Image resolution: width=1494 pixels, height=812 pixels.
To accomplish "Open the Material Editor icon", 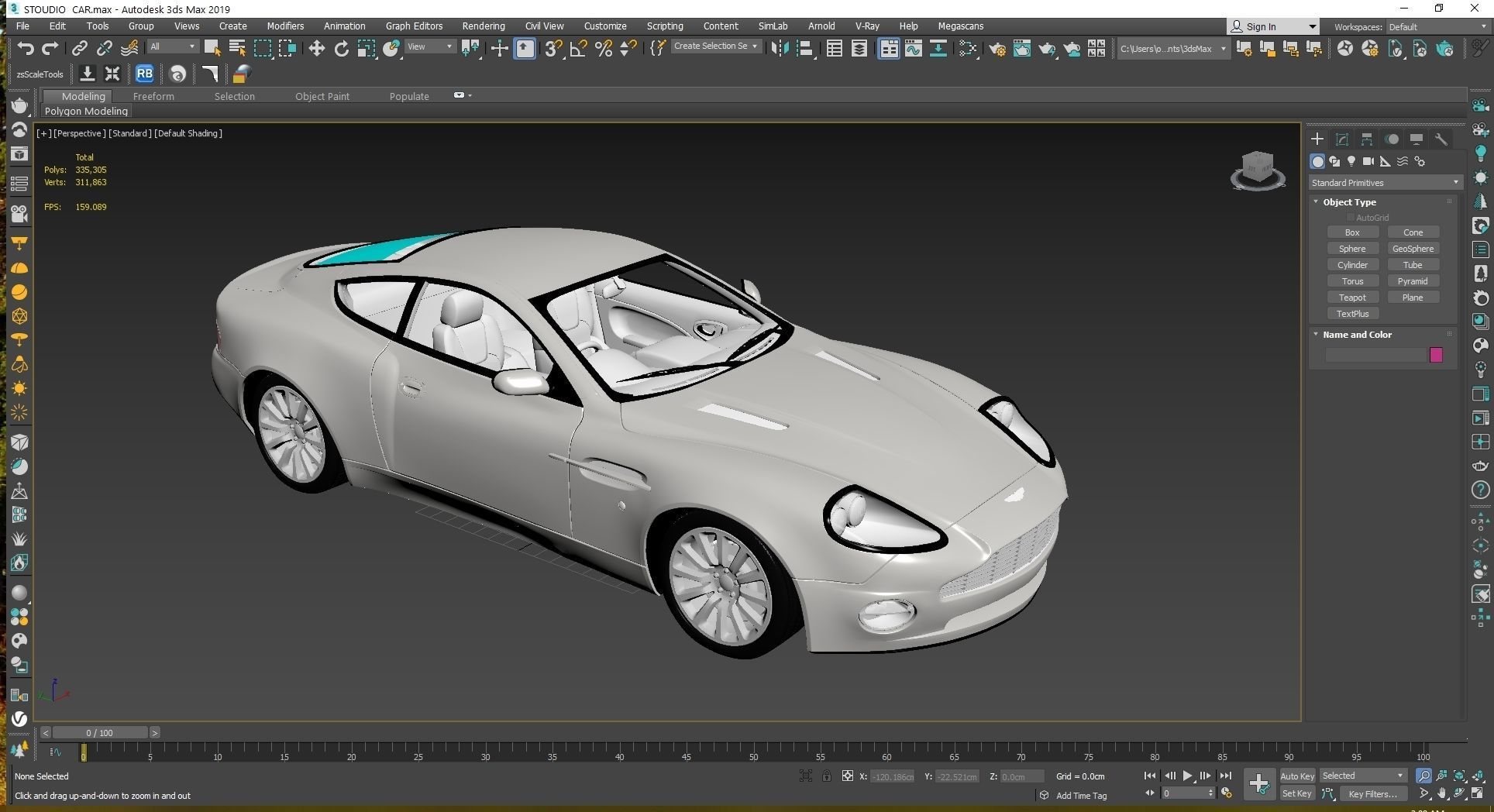I will [x=967, y=48].
